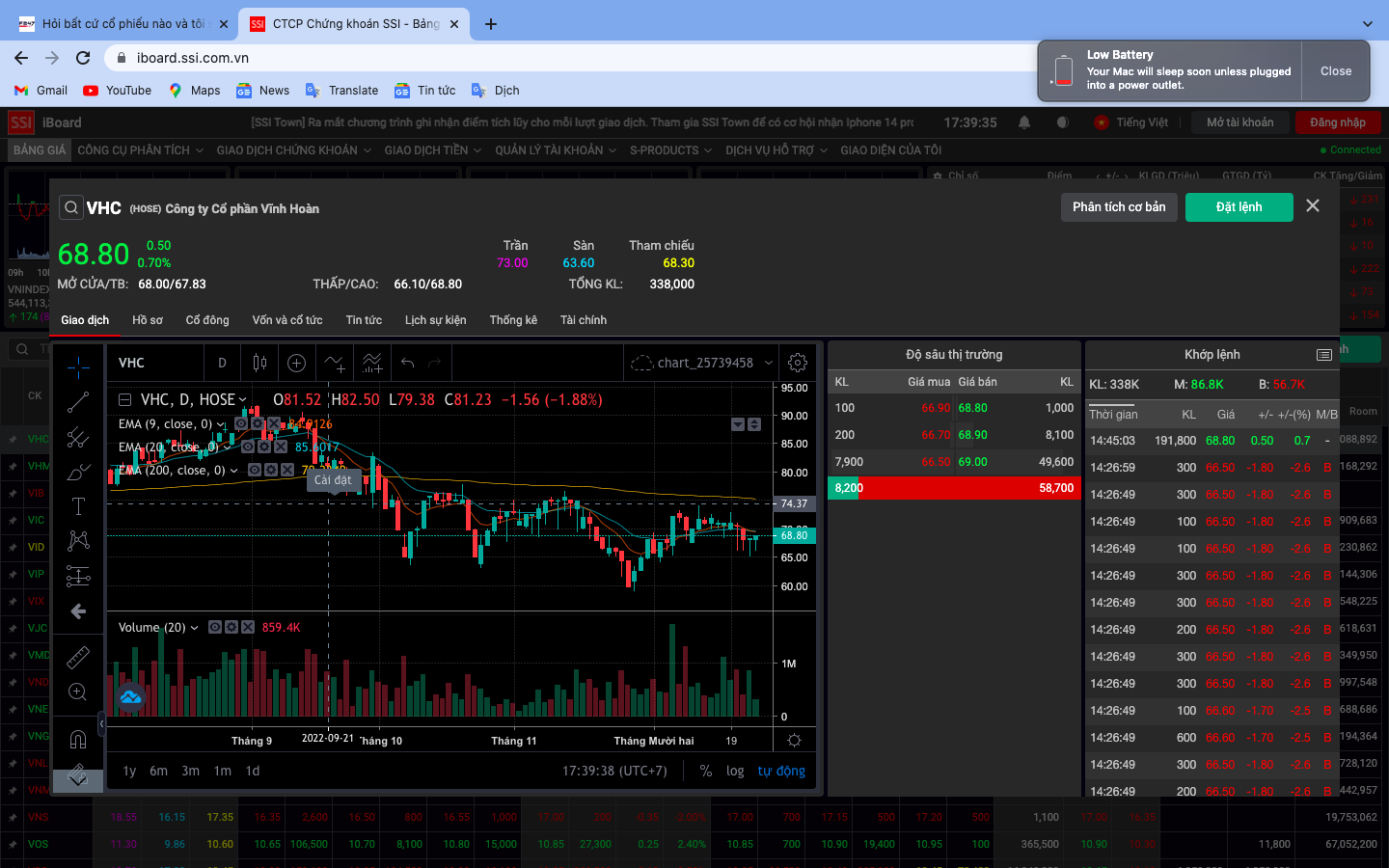Open time axis settings gear below price scale
1389x868 pixels.
[x=794, y=740]
